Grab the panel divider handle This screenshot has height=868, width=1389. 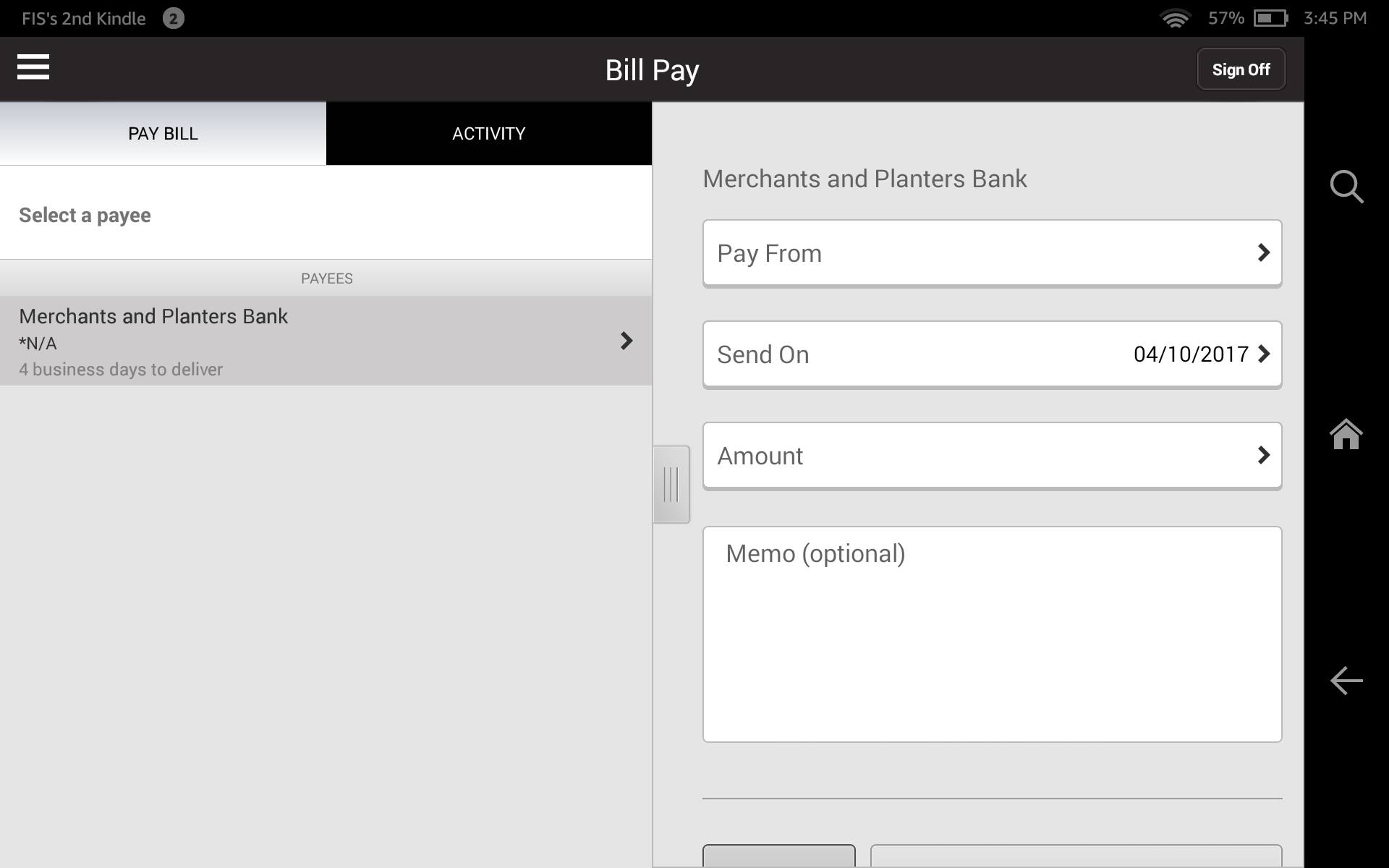pos(671,485)
